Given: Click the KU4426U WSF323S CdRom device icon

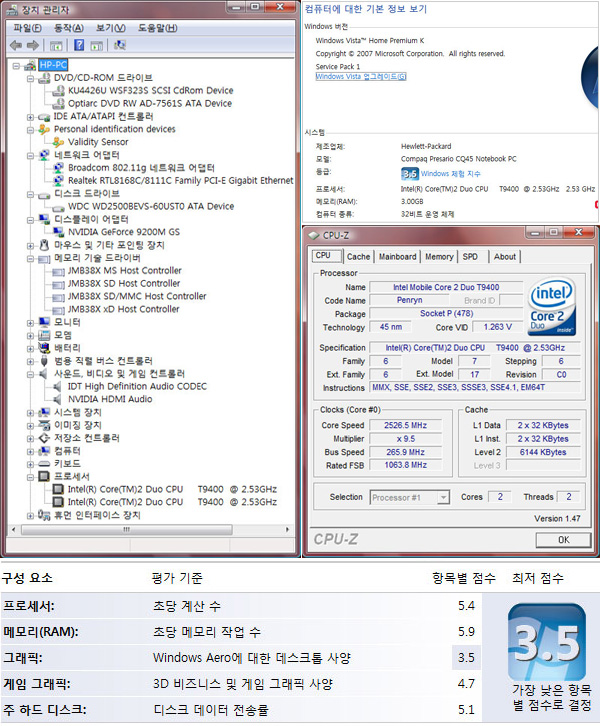Looking at the screenshot, I should click(58, 90).
